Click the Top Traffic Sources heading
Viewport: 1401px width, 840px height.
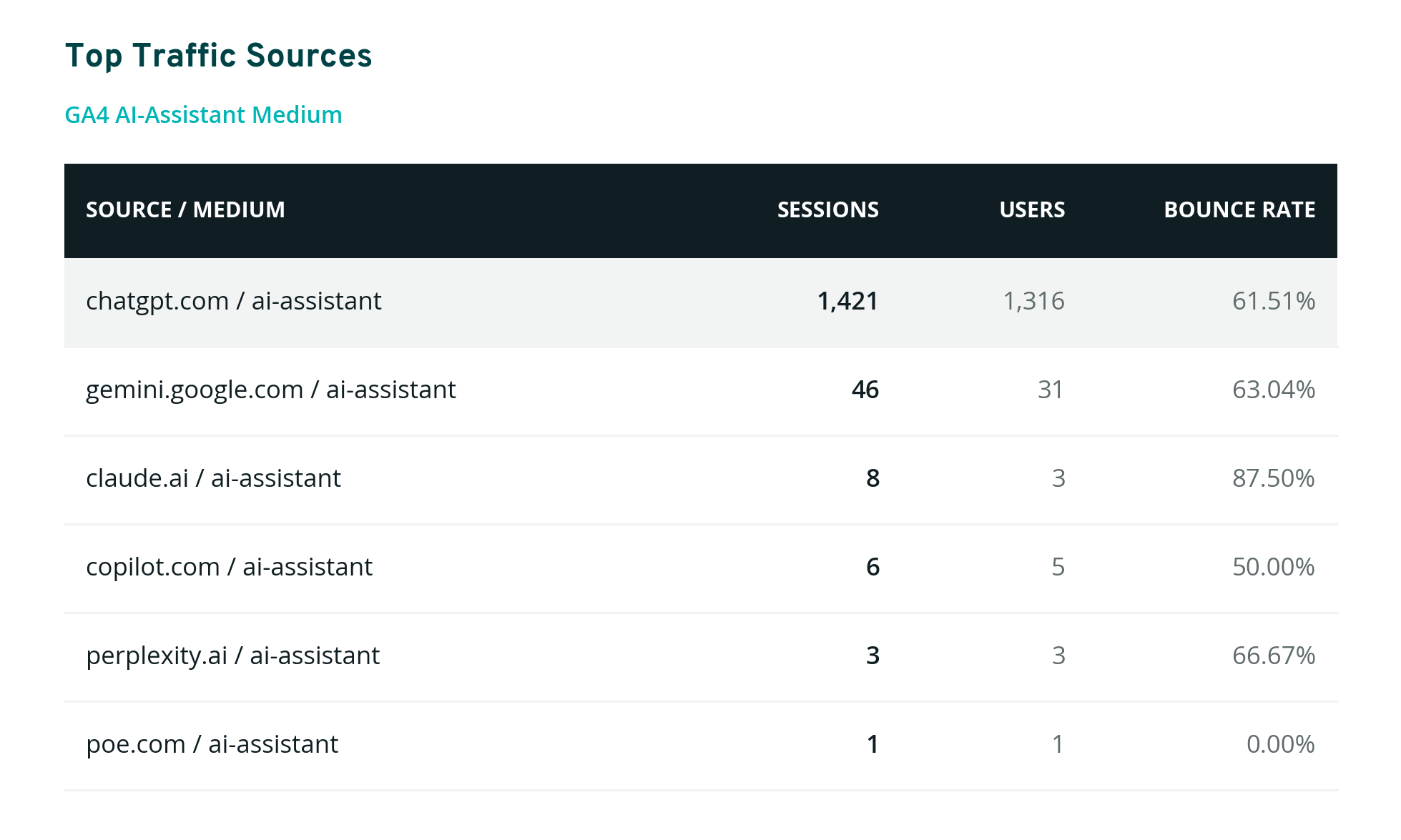pyautogui.click(x=218, y=56)
